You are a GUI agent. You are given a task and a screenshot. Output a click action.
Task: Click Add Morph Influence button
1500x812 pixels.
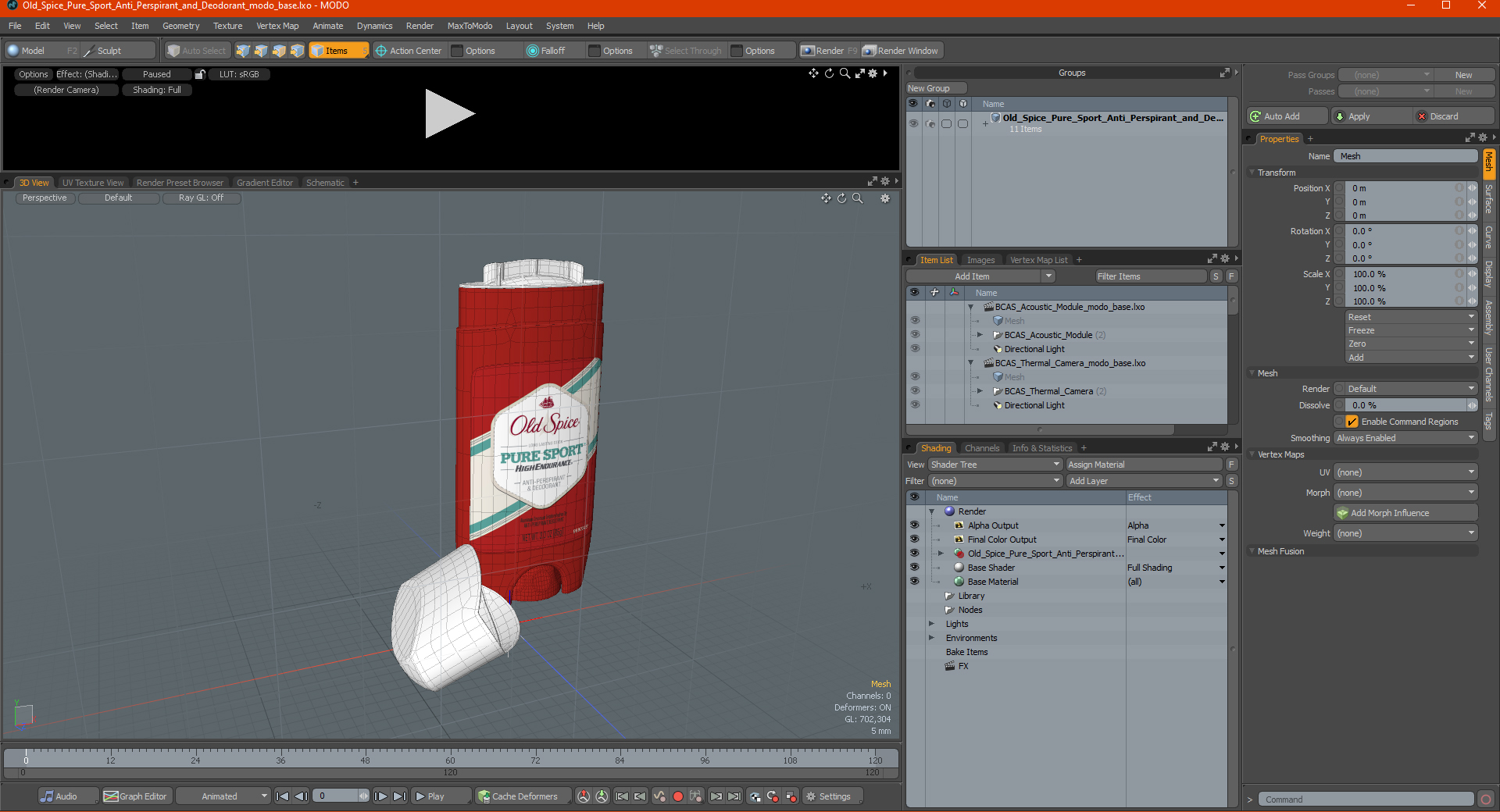point(1405,513)
